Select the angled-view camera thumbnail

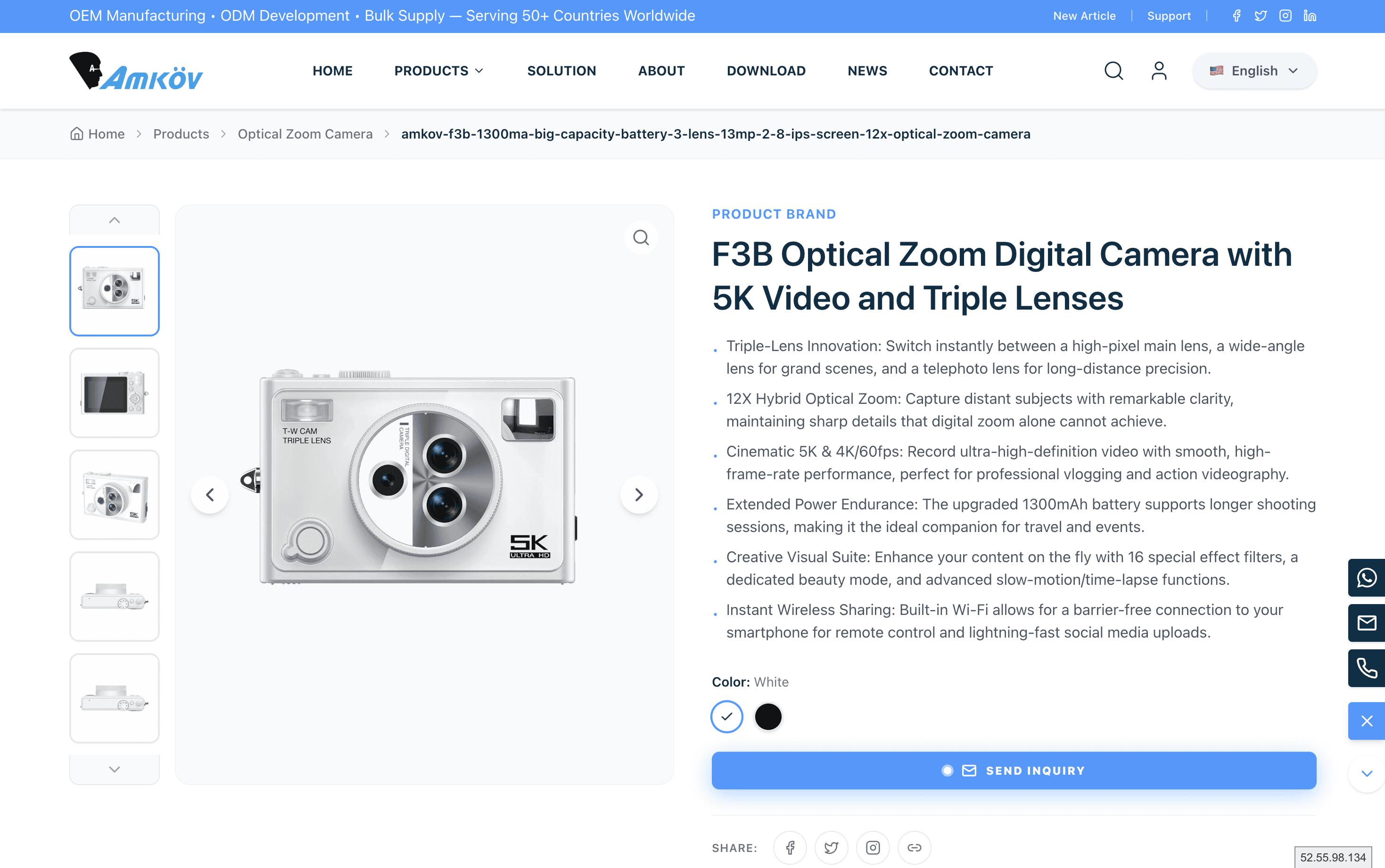pos(114,495)
